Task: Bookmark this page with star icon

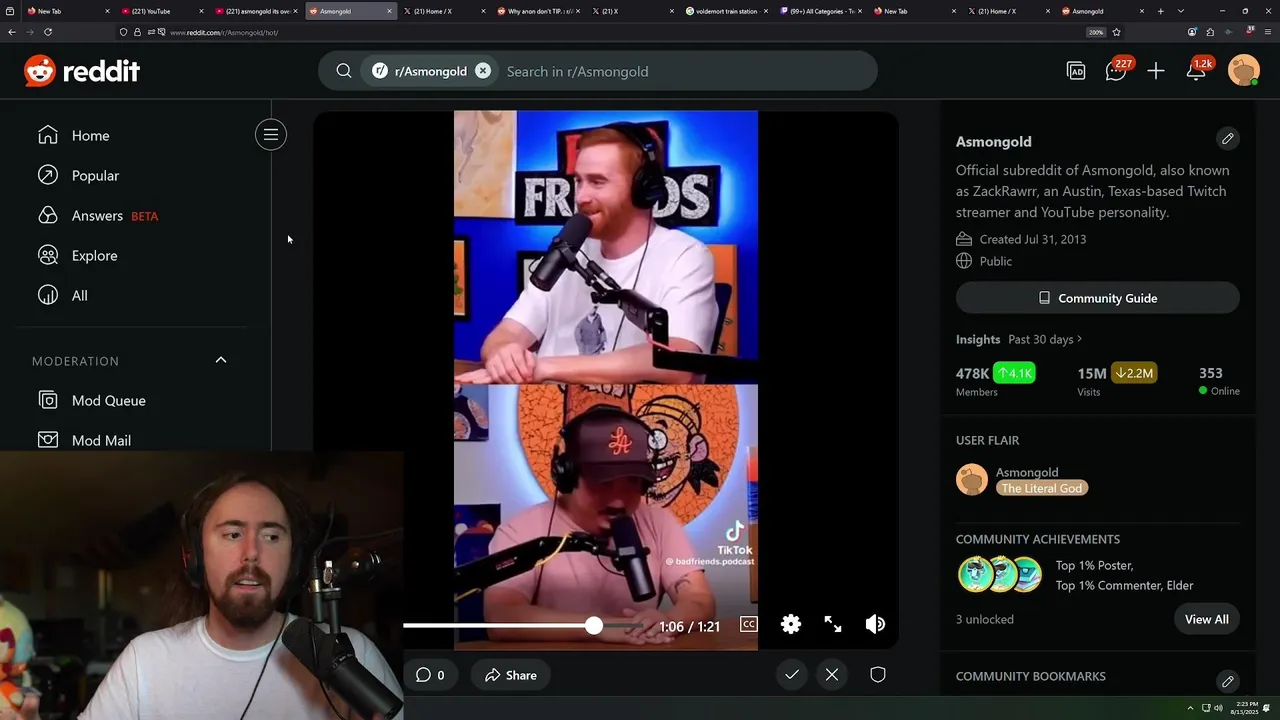Action: 1116,32
